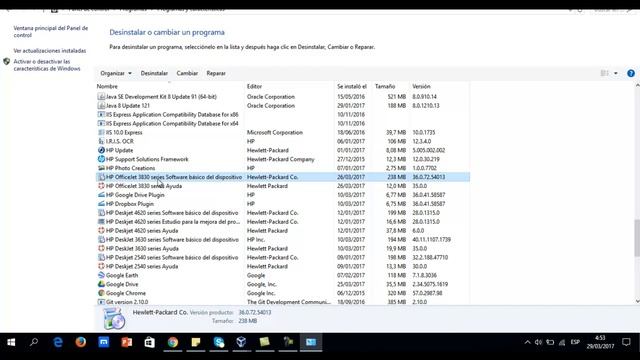The width and height of the screenshot is (640, 360).
Task: Open PowerPoint from the taskbar
Action: (x=127, y=342)
